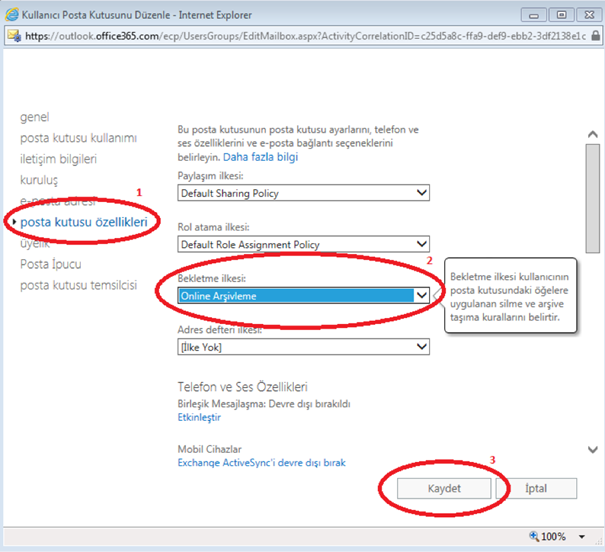Go to posta kutusu temsilcisi section

click(78, 285)
